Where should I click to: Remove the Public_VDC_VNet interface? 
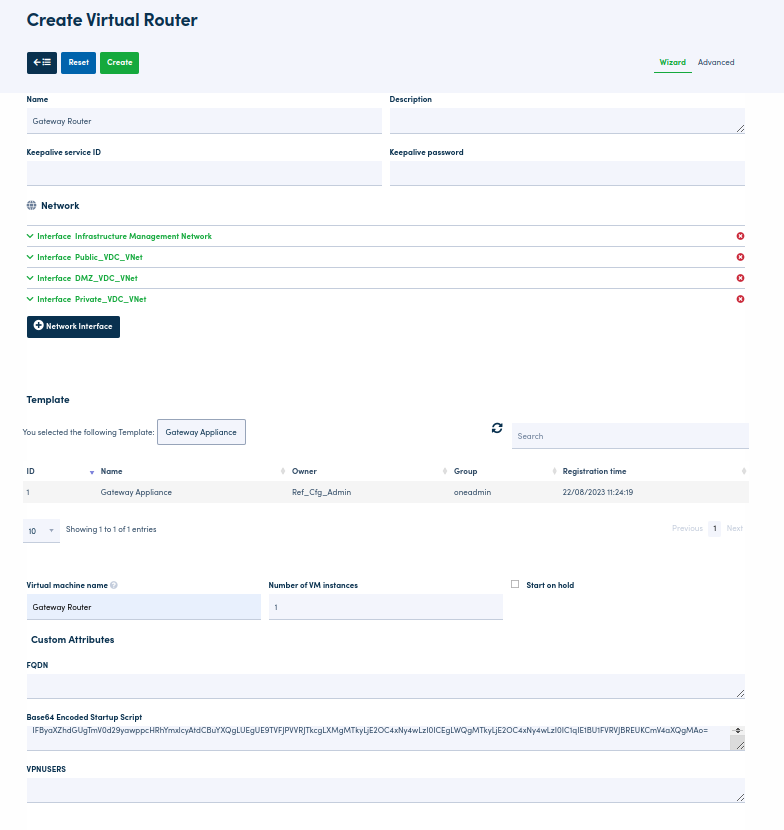[740, 257]
